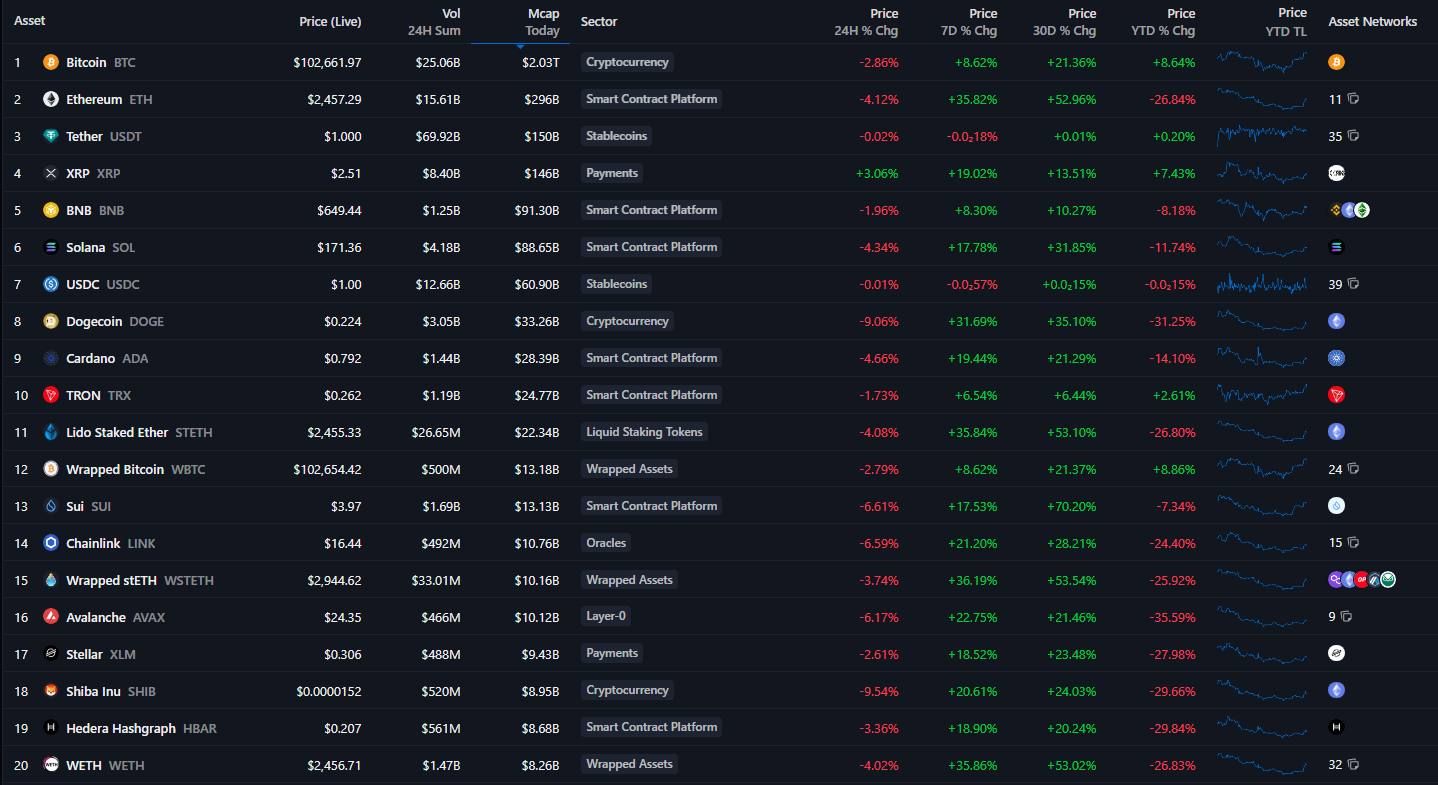Open the YTD sparkline chart for Shiba Inu
Image resolution: width=1438 pixels, height=785 pixels.
tap(1262, 691)
